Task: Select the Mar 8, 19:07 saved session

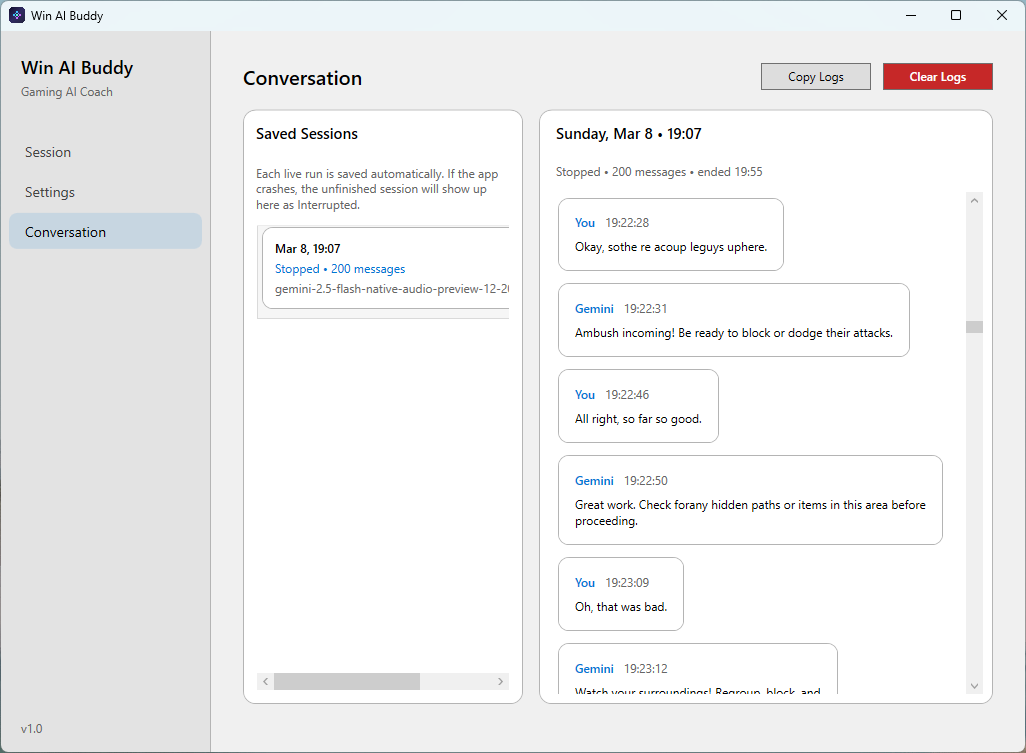Action: (385, 268)
